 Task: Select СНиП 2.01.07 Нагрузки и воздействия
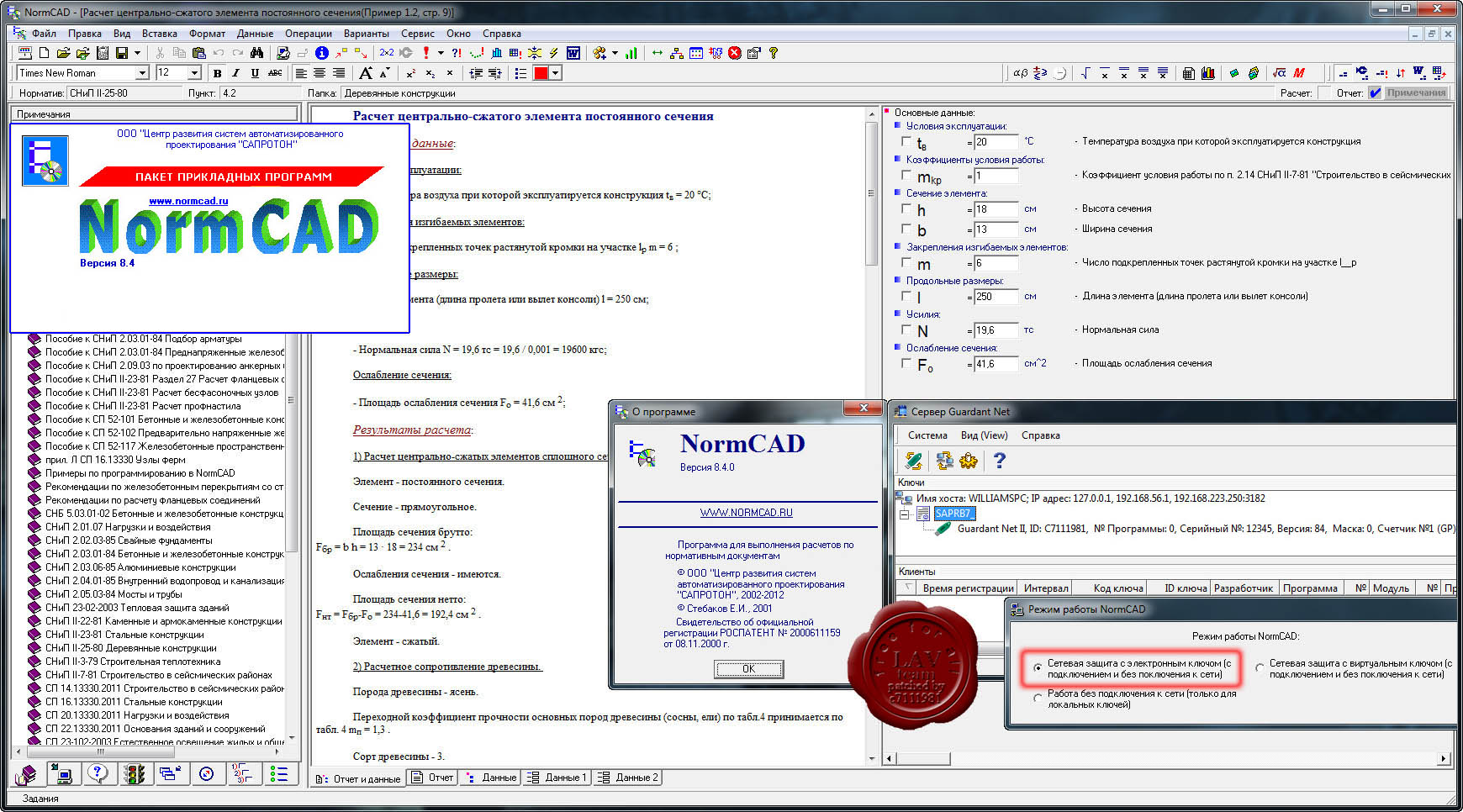pyautogui.click(x=128, y=527)
